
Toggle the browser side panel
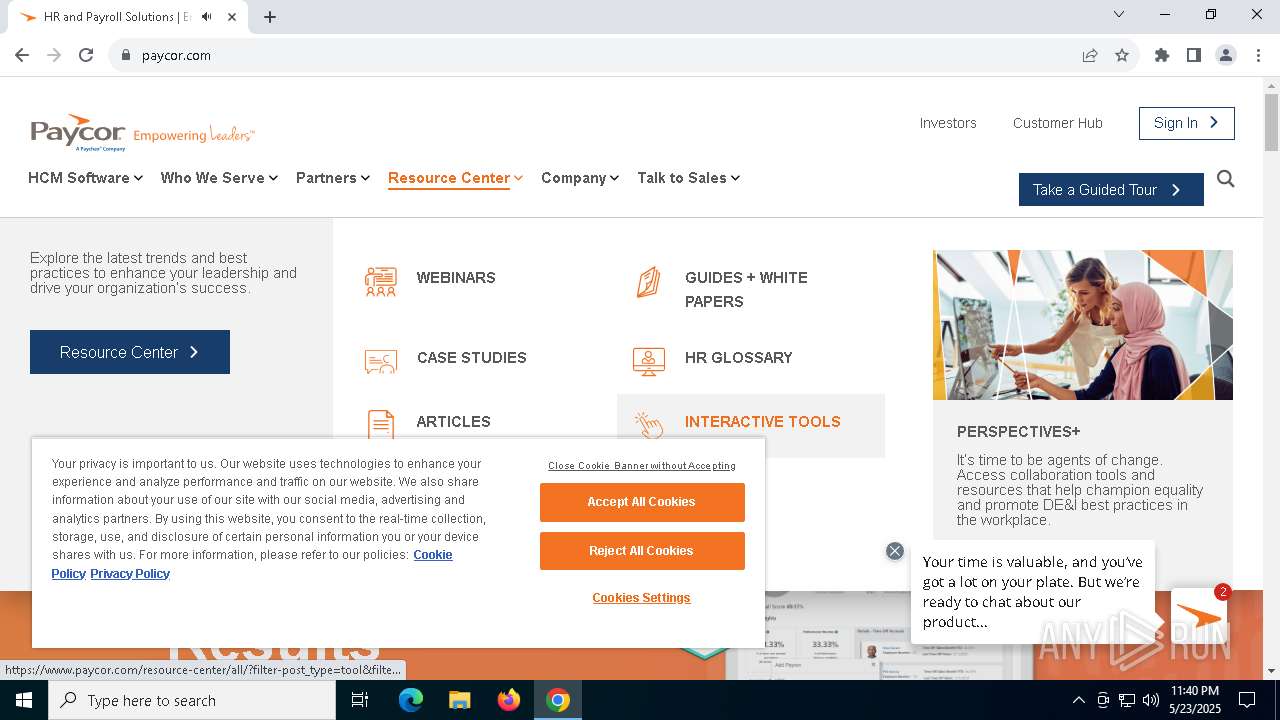1194,55
